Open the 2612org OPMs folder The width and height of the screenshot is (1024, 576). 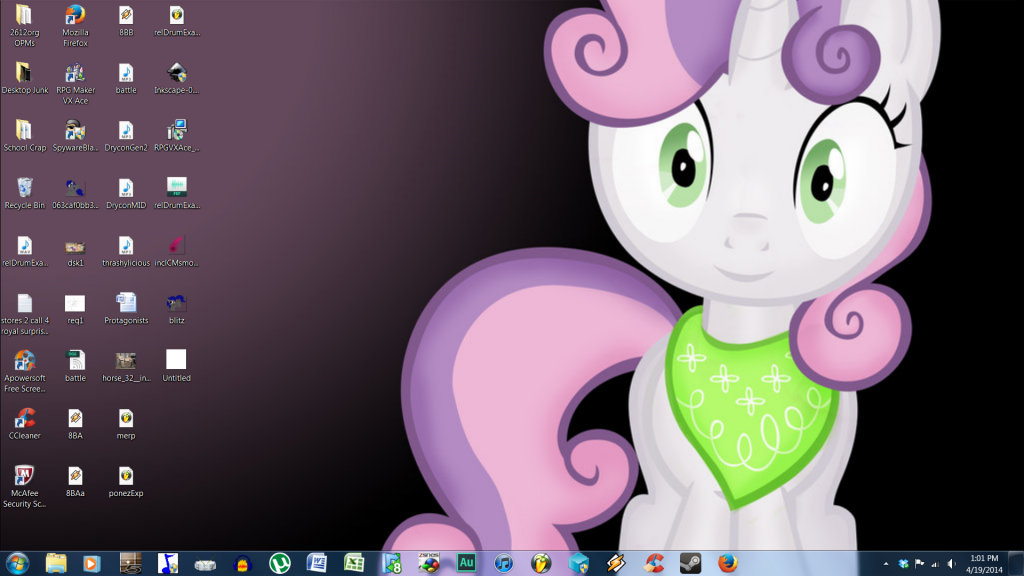[24, 25]
